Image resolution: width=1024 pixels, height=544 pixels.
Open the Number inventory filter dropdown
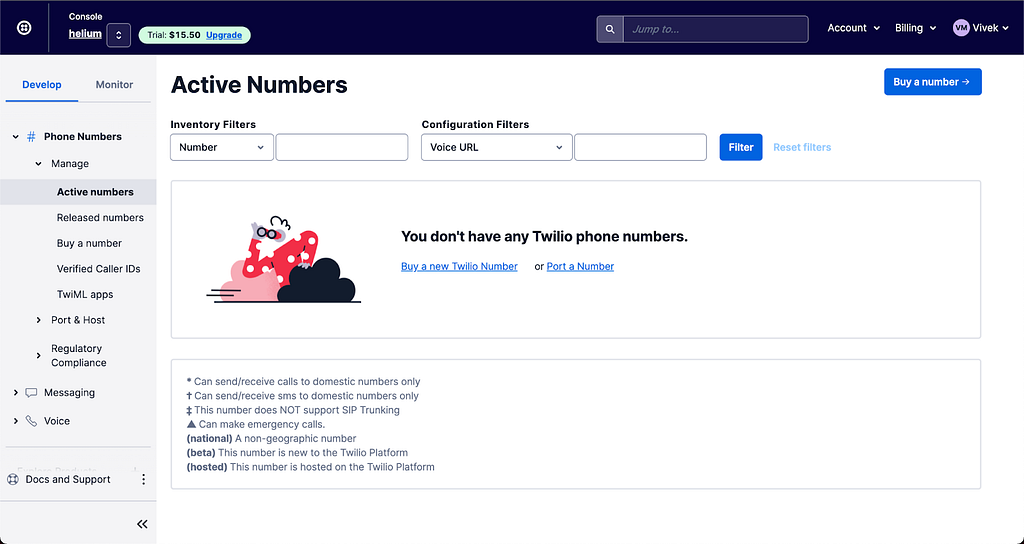(221, 148)
